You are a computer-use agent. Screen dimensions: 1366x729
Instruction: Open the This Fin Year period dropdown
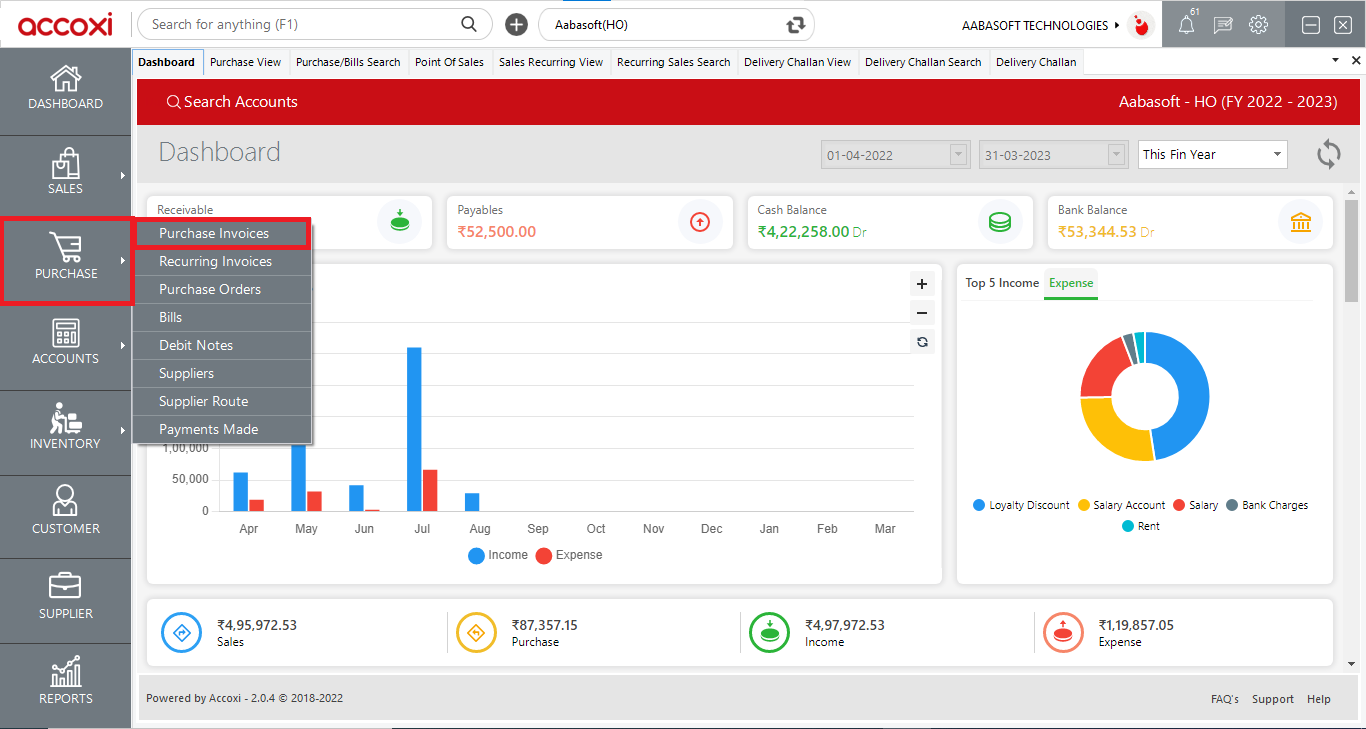[1213, 154]
